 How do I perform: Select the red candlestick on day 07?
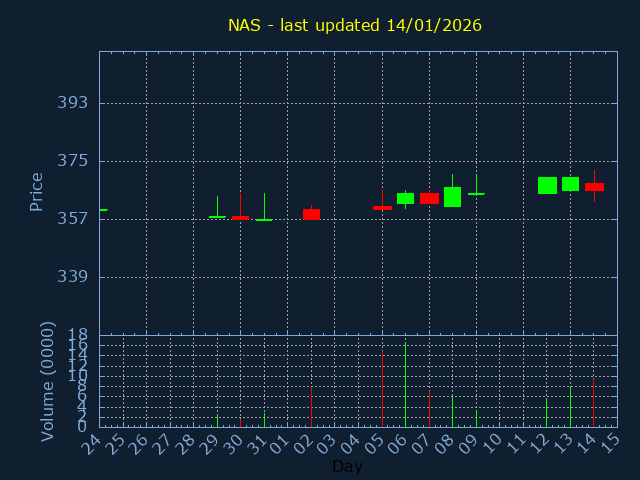point(429,198)
